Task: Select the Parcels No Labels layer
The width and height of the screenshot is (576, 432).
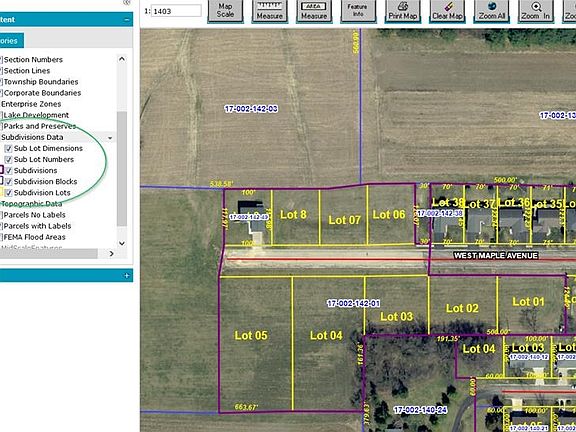Action: pos(35,215)
